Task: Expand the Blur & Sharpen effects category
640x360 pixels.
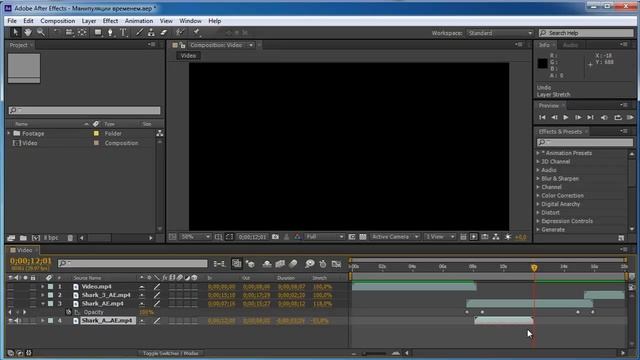Action: tap(538, 179)
